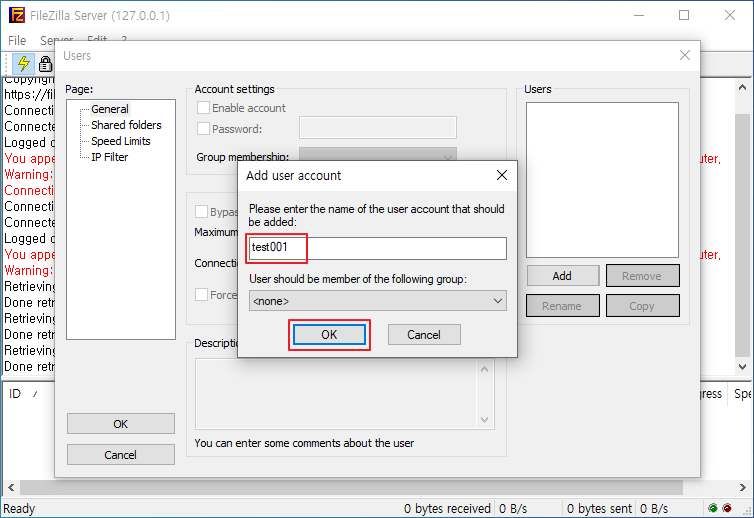The image size is (754, 518).
Task: Select Shared folders page
Action: click(126, 125)
